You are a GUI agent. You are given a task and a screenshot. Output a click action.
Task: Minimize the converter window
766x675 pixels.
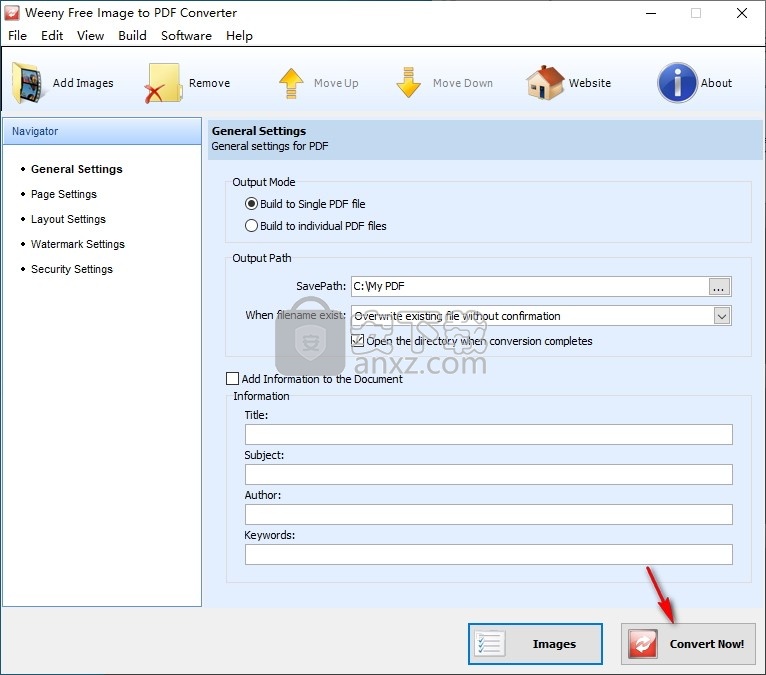click(651, 13)
